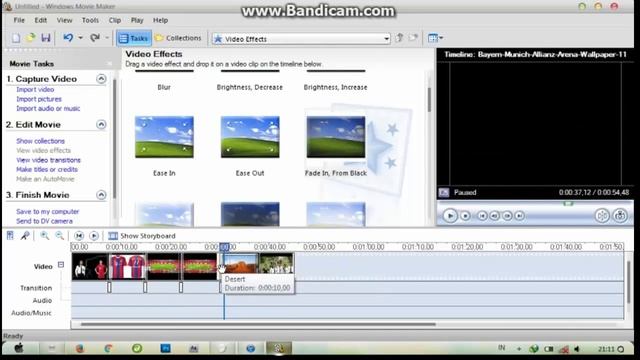
Task: Click the Rewind Timeline button
Action: pyautogui.click(x=79, y=236)
